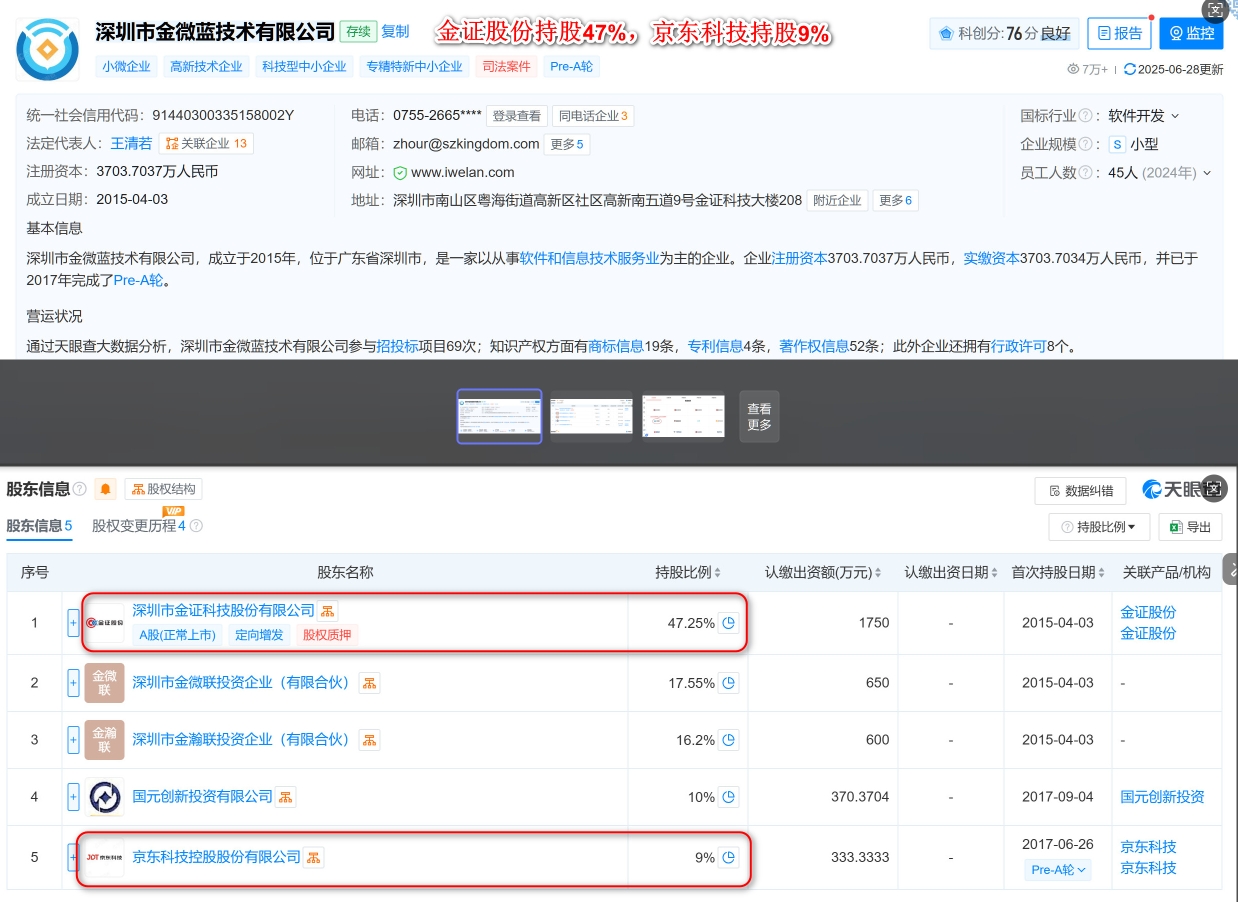Click the pie chart icon beside 16.2%

pyautogui.click(x=729, y=740)
